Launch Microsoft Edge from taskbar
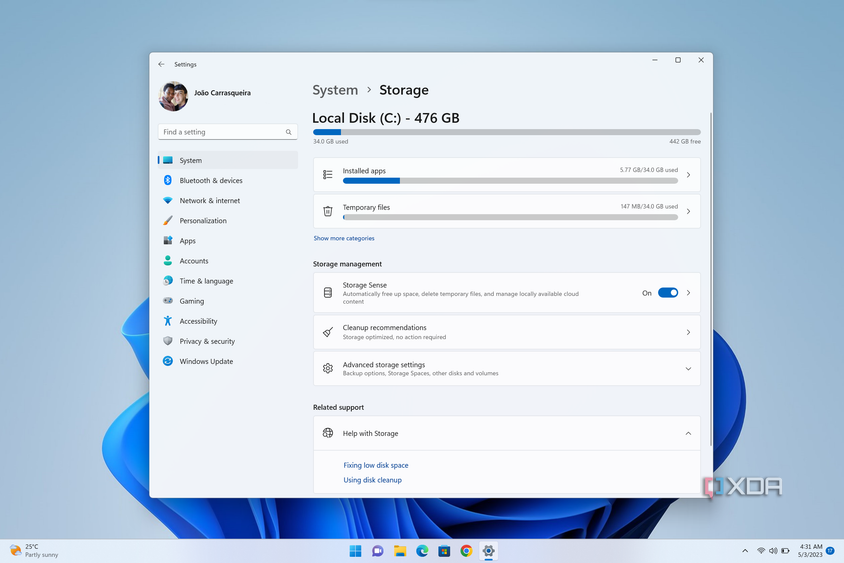 tap(422, 551)
